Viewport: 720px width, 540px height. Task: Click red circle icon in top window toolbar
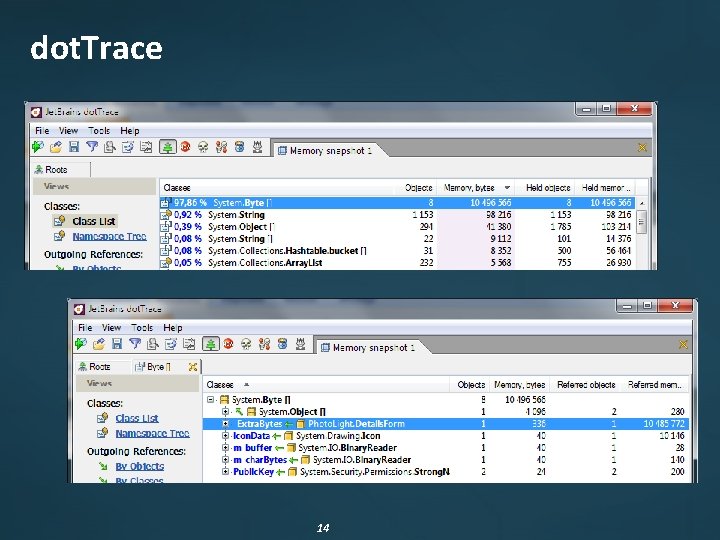[186, 147]
